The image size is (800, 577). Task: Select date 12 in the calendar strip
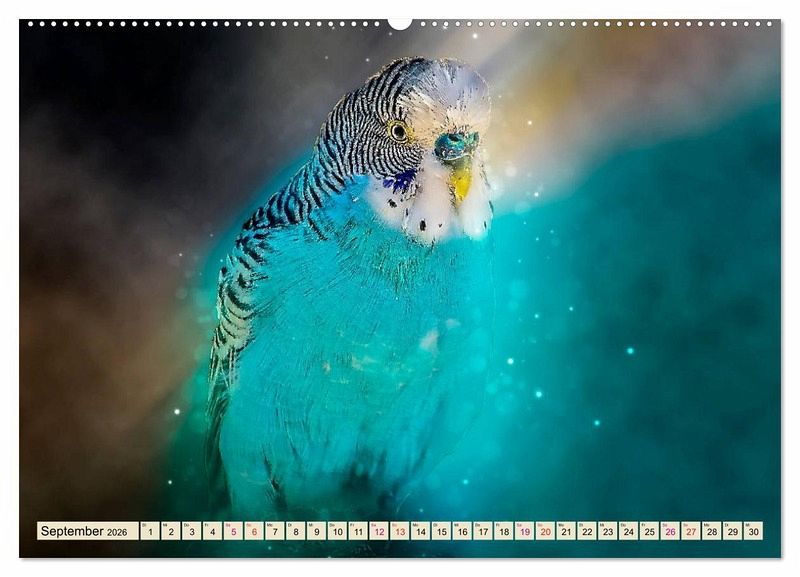coord(379,531)
